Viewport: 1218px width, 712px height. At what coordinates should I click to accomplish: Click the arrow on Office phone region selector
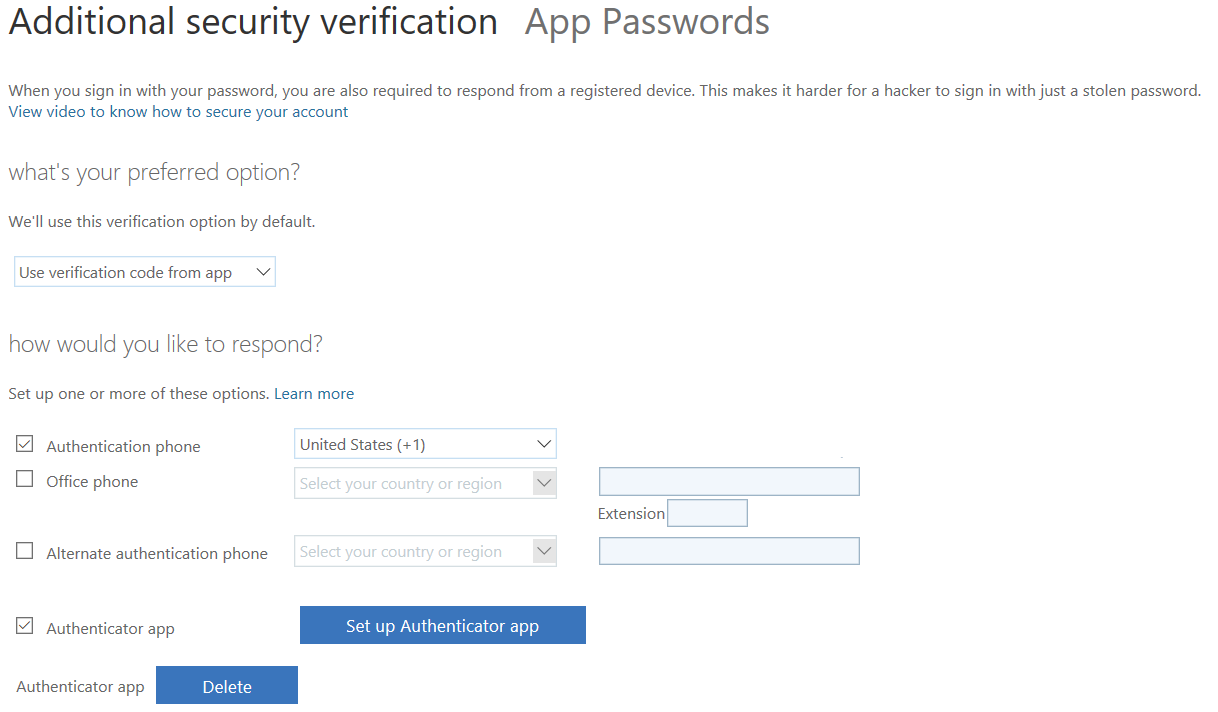pyautogui.click(x=544, y=483)
